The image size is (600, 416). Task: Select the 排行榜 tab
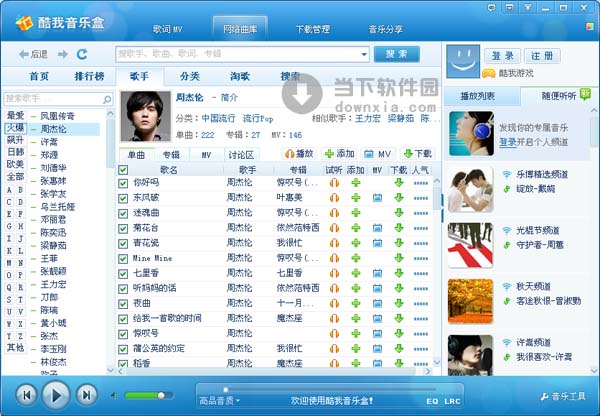[x=89, y=76]
